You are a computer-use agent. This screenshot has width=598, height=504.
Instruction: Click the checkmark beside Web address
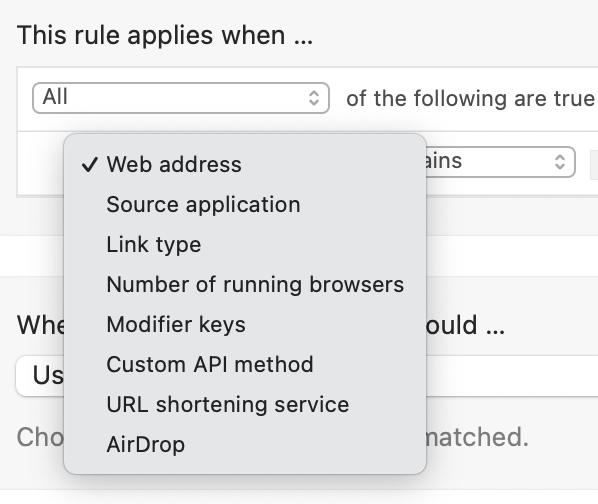tap(90, 165)
